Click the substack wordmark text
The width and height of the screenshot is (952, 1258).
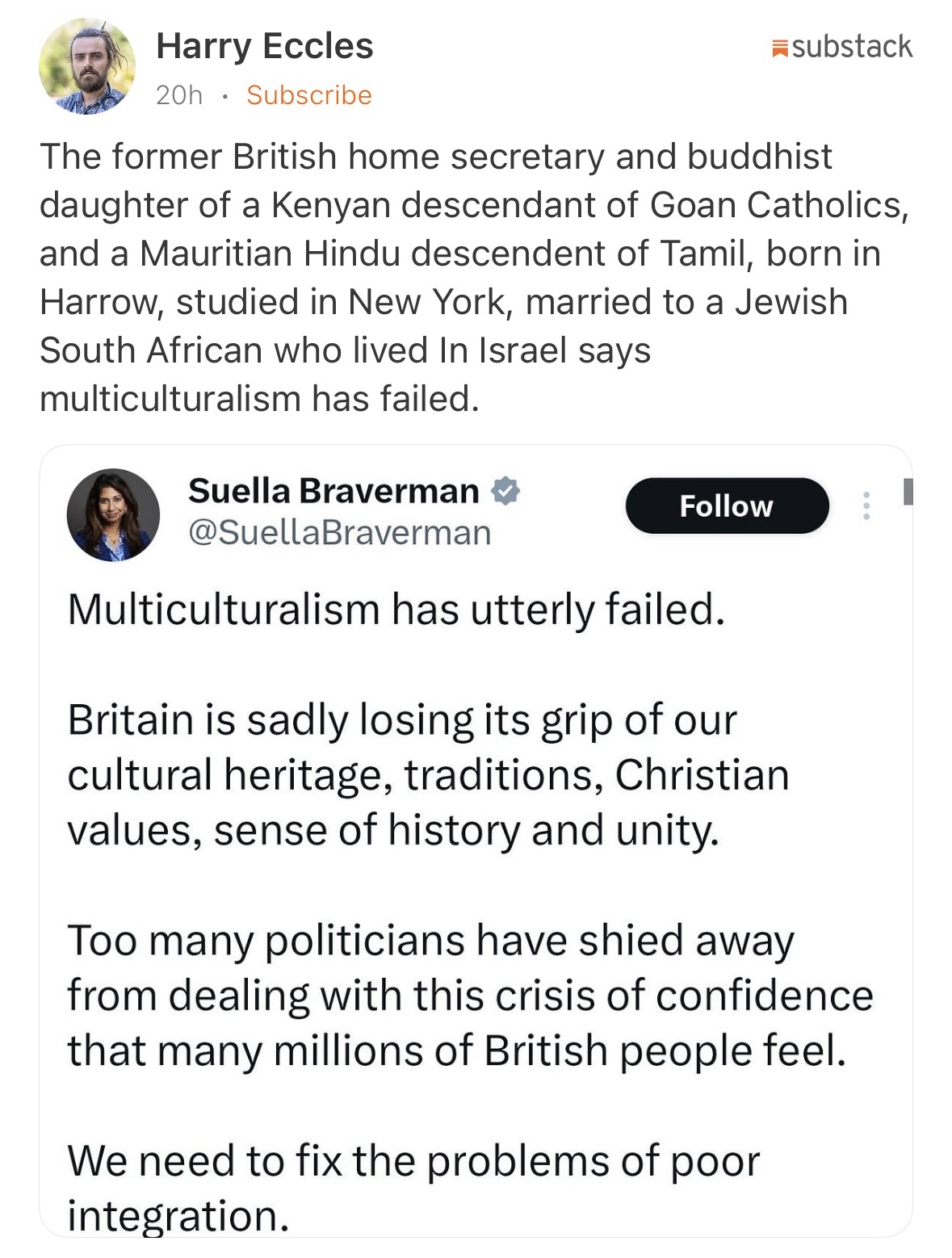(x=852, y=47)
